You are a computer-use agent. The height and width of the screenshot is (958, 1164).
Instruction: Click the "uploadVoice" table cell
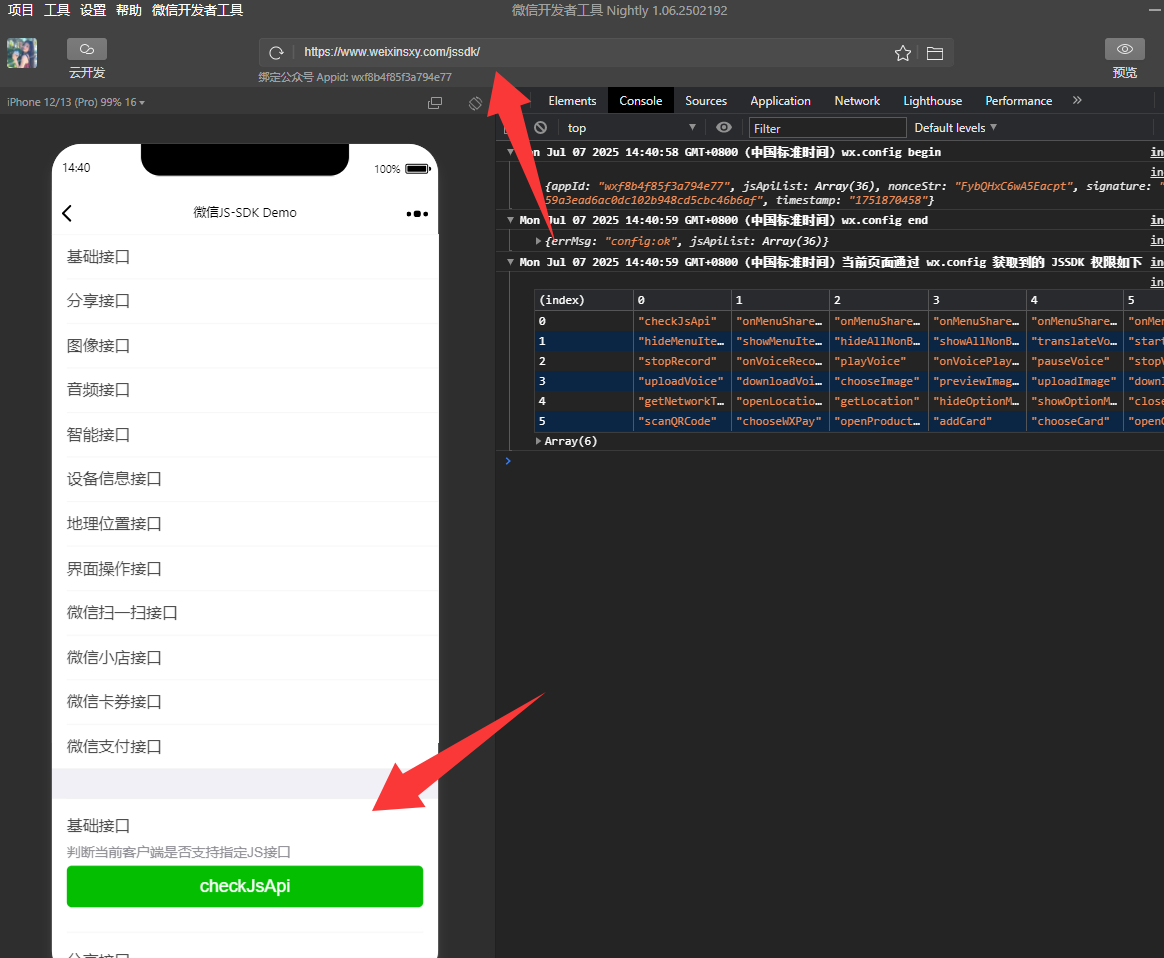coord(681,381)
